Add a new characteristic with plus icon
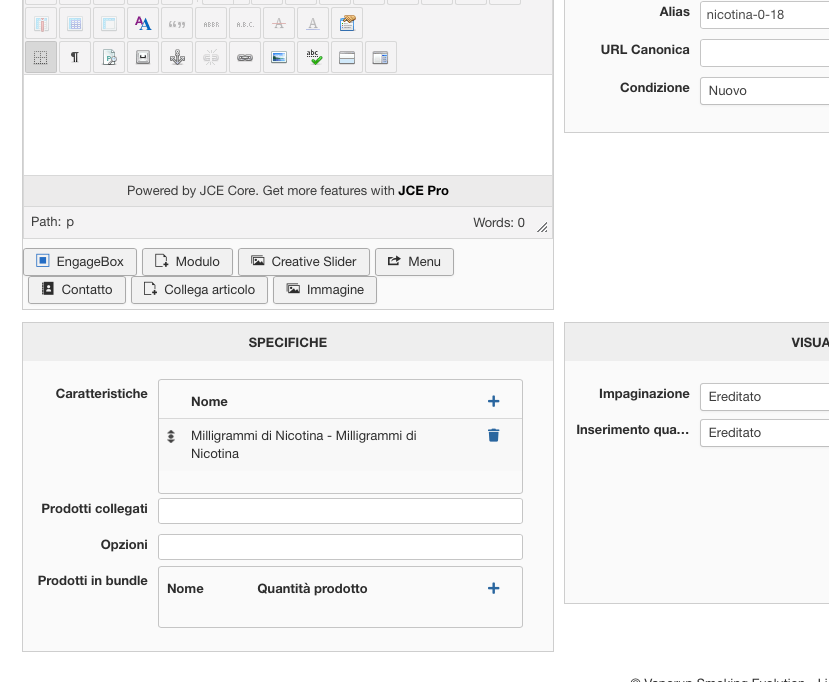The image size is (829, 682). click(493, 401)
